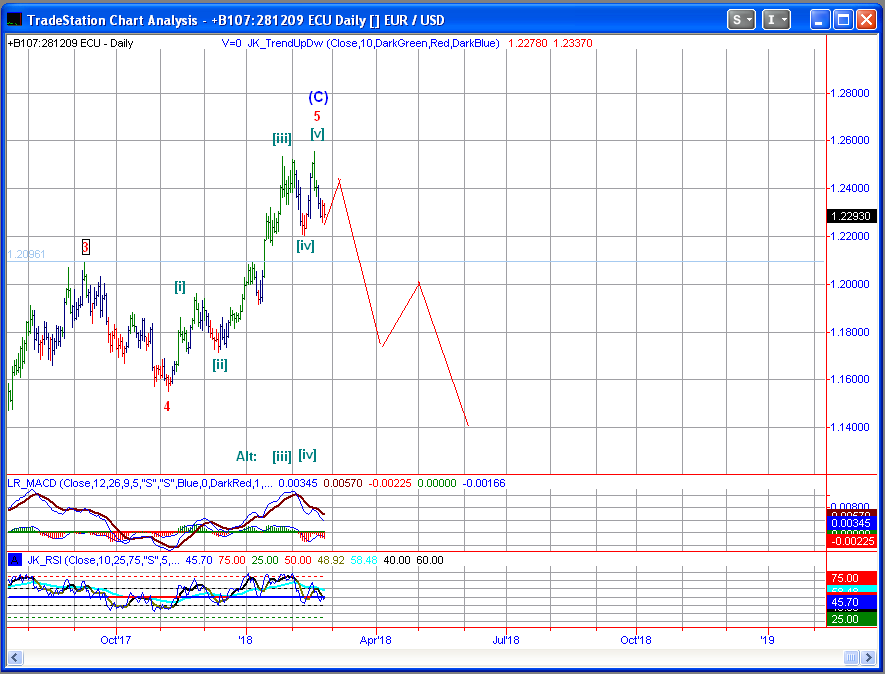The image size is (885, 674).
Task: Click the blue MACD 0.00345 axis marker
Action: (x=852, y=523)
